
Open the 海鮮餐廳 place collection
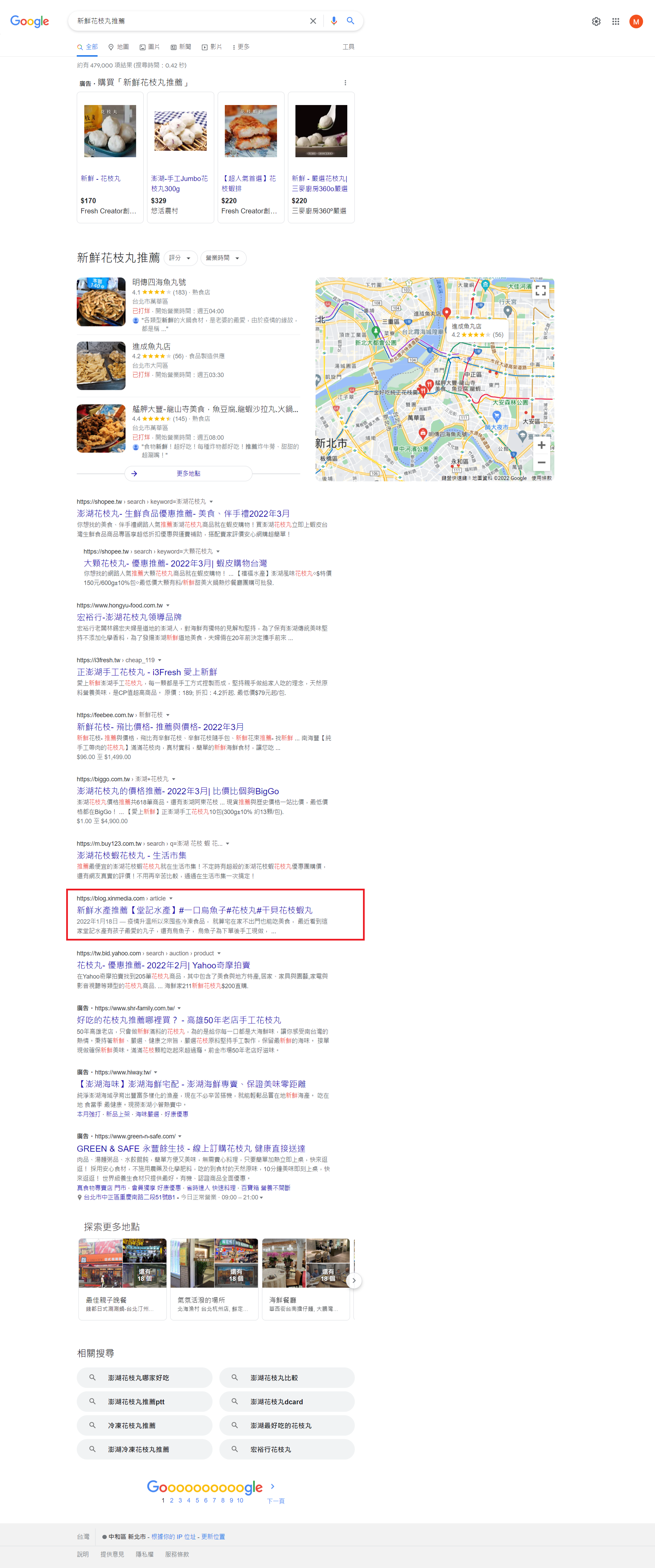[x=306, y=1279]
